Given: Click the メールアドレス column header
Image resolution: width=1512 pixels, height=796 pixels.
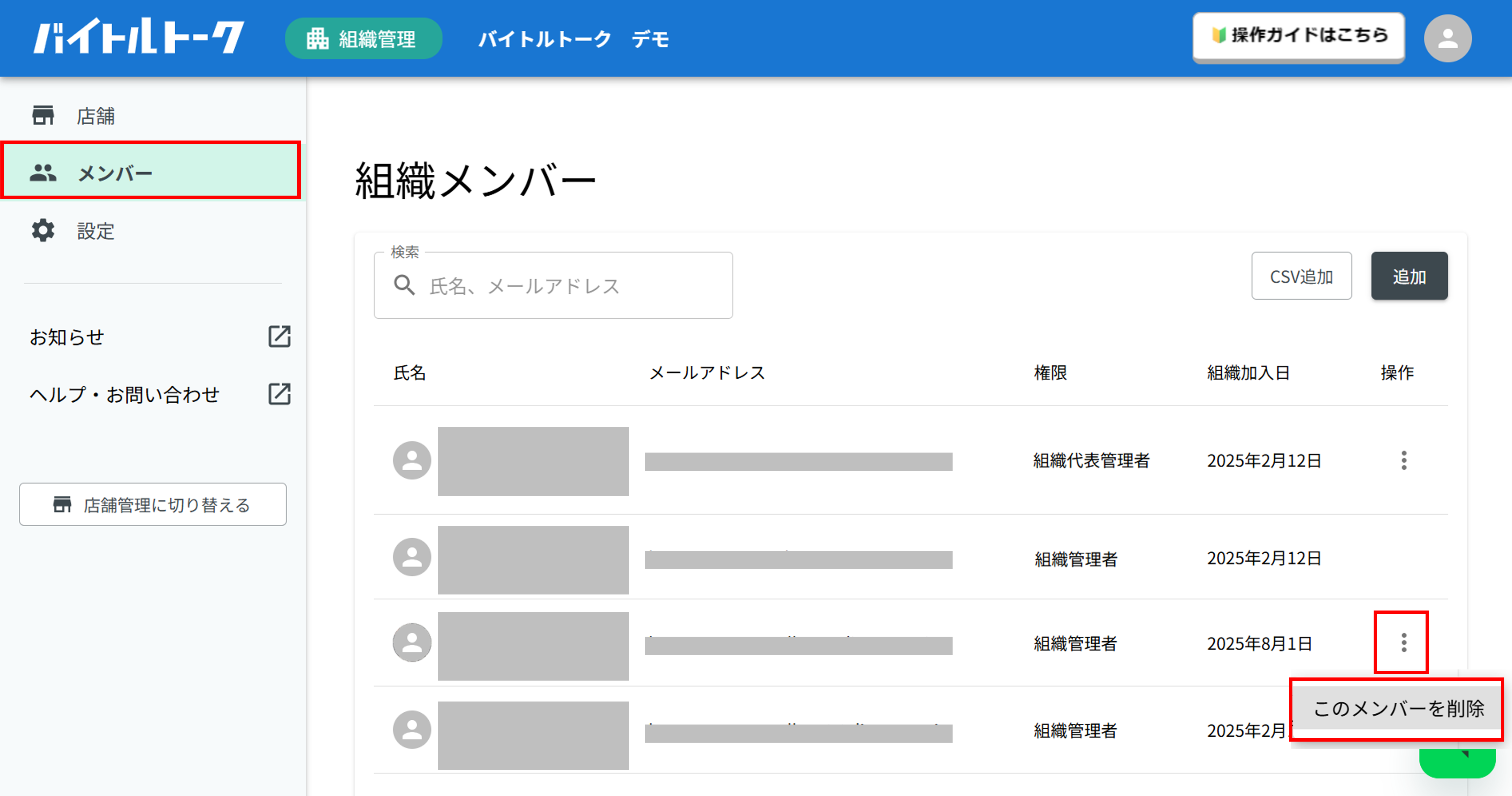Looking at the screenshot, I should tap(707, 372).
